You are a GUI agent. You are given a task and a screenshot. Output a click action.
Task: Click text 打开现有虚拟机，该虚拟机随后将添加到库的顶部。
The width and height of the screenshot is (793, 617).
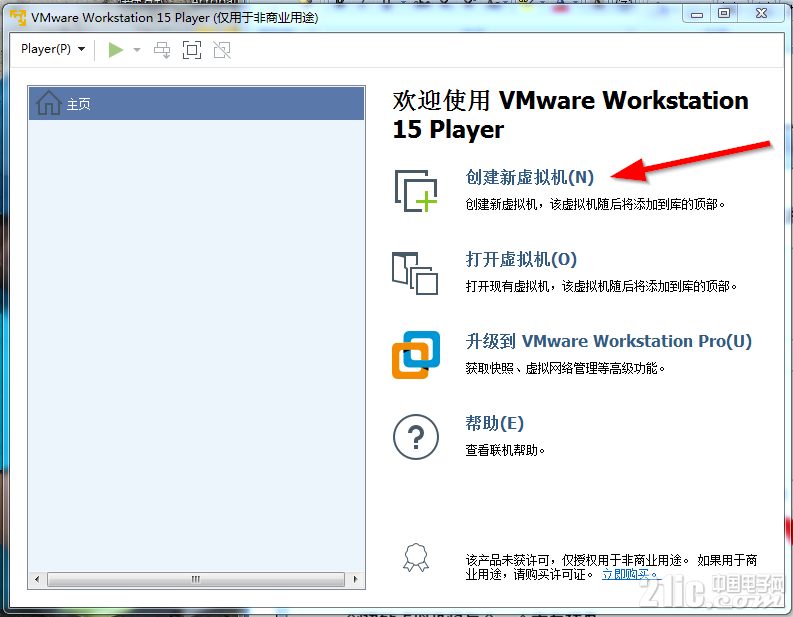601,286
